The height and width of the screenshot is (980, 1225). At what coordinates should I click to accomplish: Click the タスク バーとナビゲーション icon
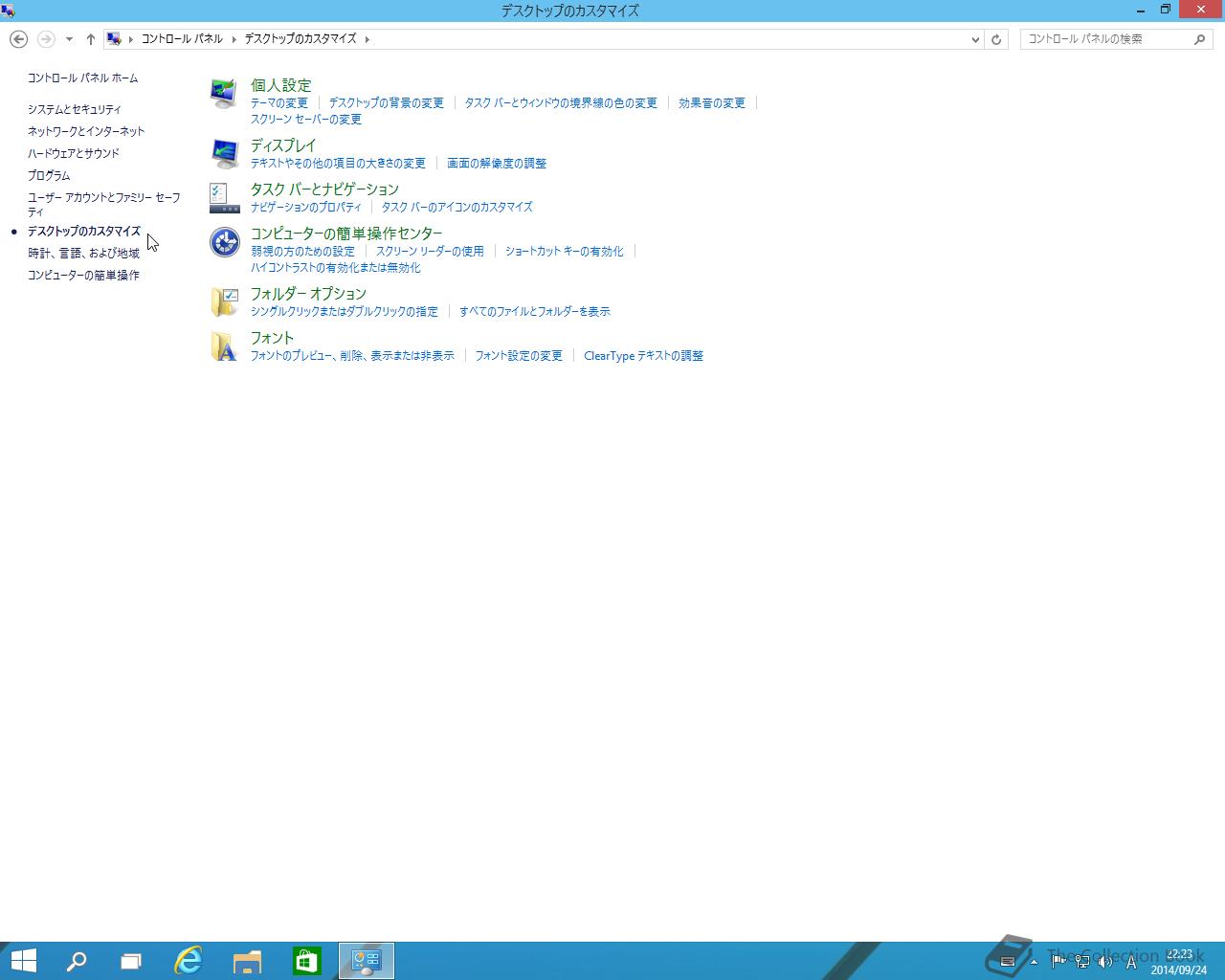(224, 198)
